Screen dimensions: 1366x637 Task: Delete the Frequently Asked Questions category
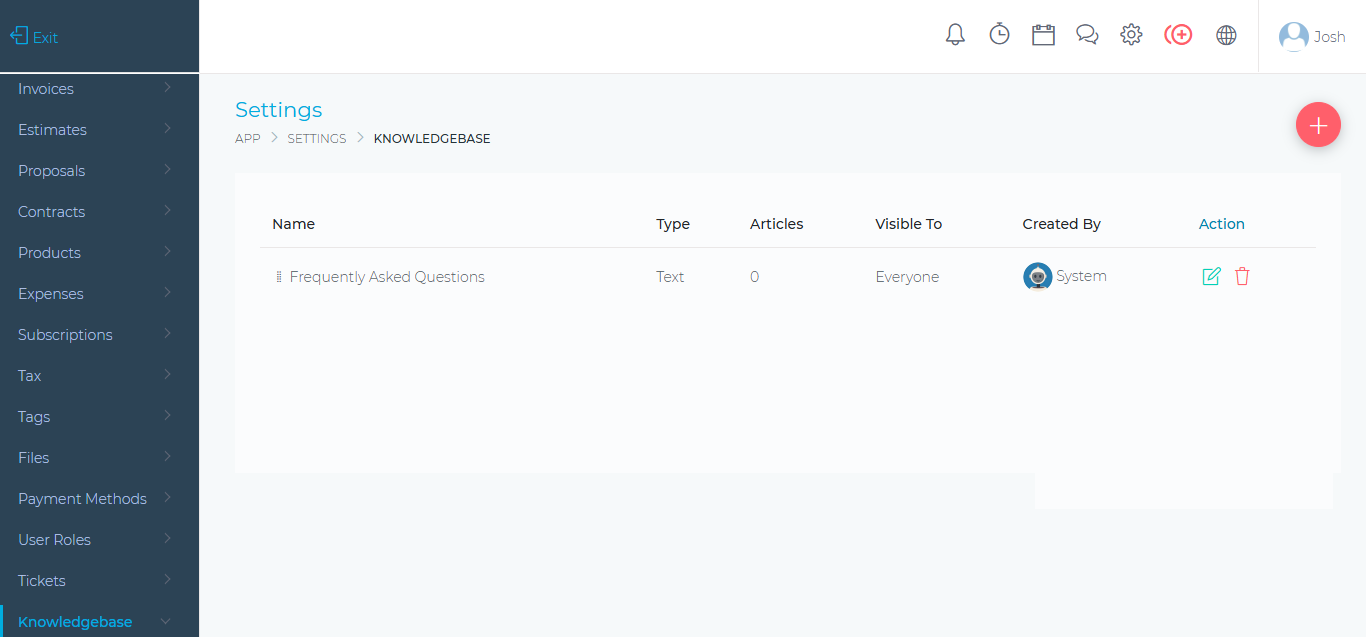click(x=1242, y=277)
